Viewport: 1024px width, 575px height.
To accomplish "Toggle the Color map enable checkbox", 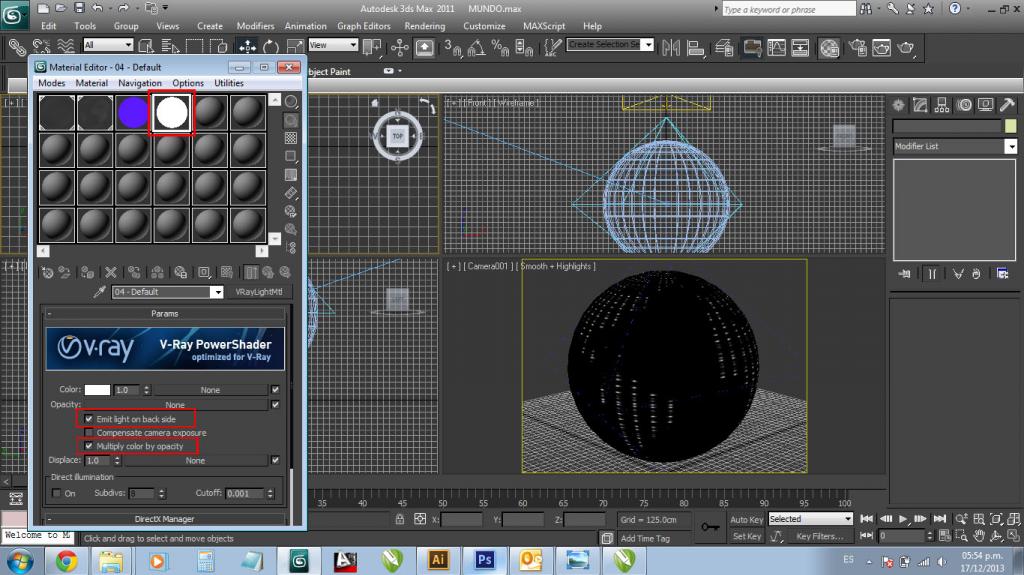I will (x=275, y=389).
